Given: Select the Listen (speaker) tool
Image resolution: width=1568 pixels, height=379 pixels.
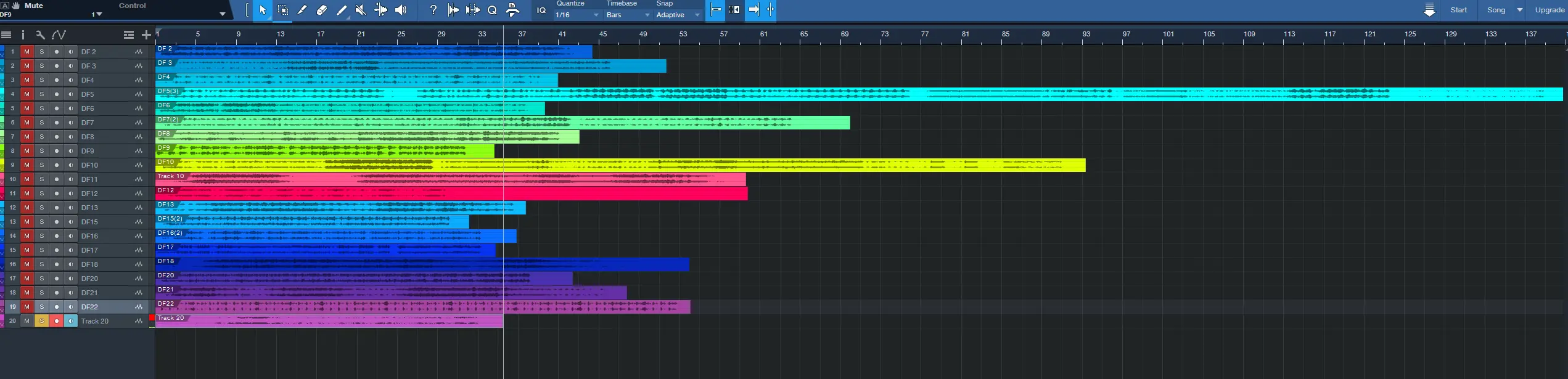Looking at the screenshot, I should (401, 10).
